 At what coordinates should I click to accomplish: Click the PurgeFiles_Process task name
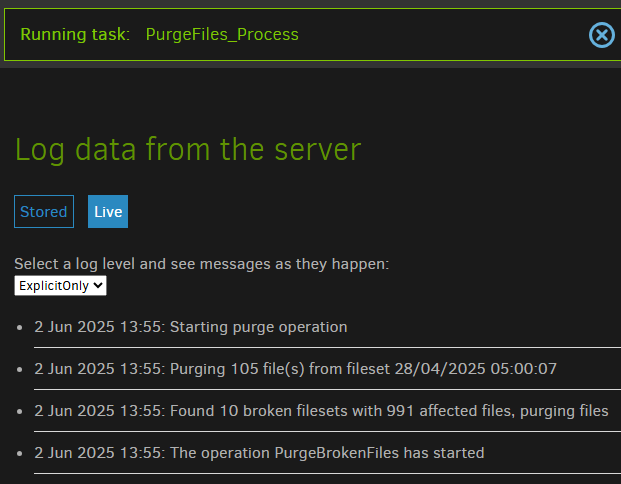point(222,34)
